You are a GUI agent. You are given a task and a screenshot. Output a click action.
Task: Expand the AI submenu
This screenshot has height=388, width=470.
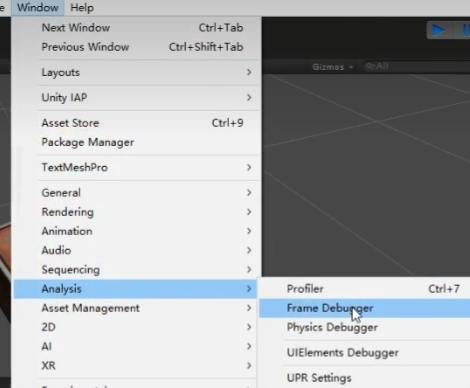(135, 347)
